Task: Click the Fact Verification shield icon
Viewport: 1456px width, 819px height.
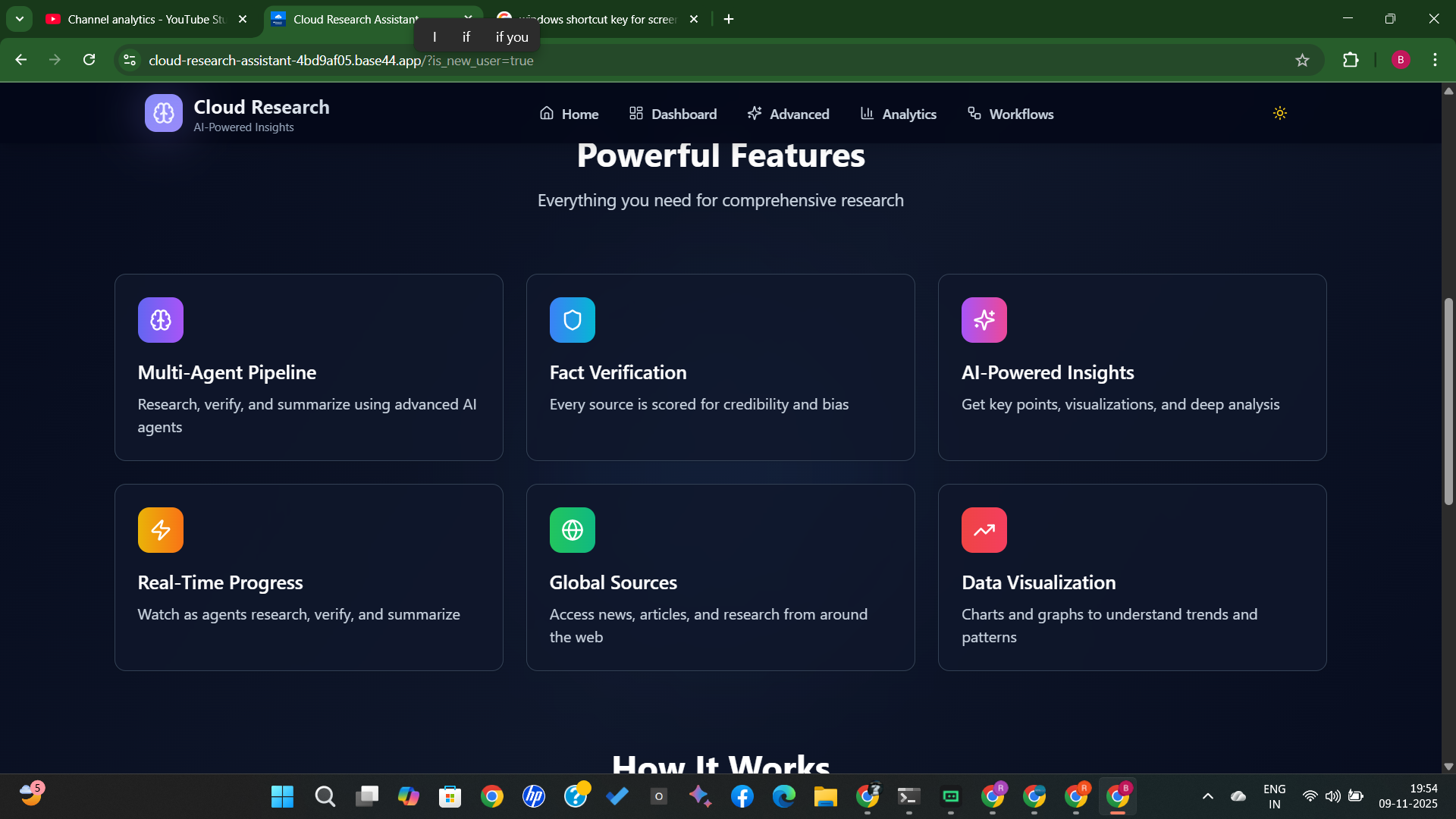Action: [x=572, y=320]
